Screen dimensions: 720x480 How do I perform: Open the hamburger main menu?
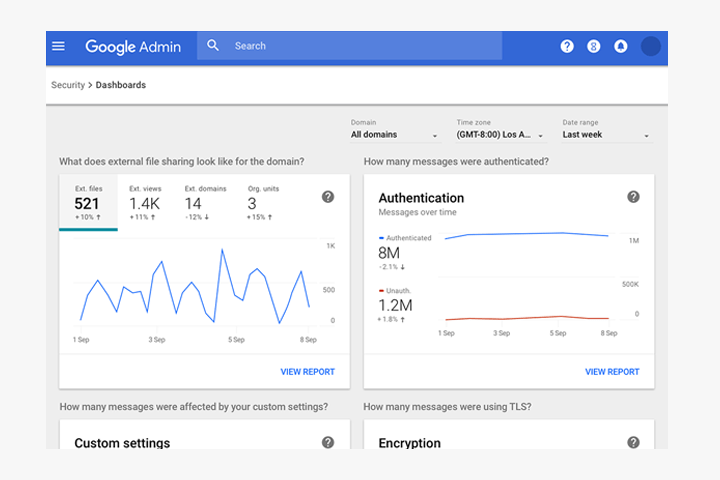[x=58, y=46]
